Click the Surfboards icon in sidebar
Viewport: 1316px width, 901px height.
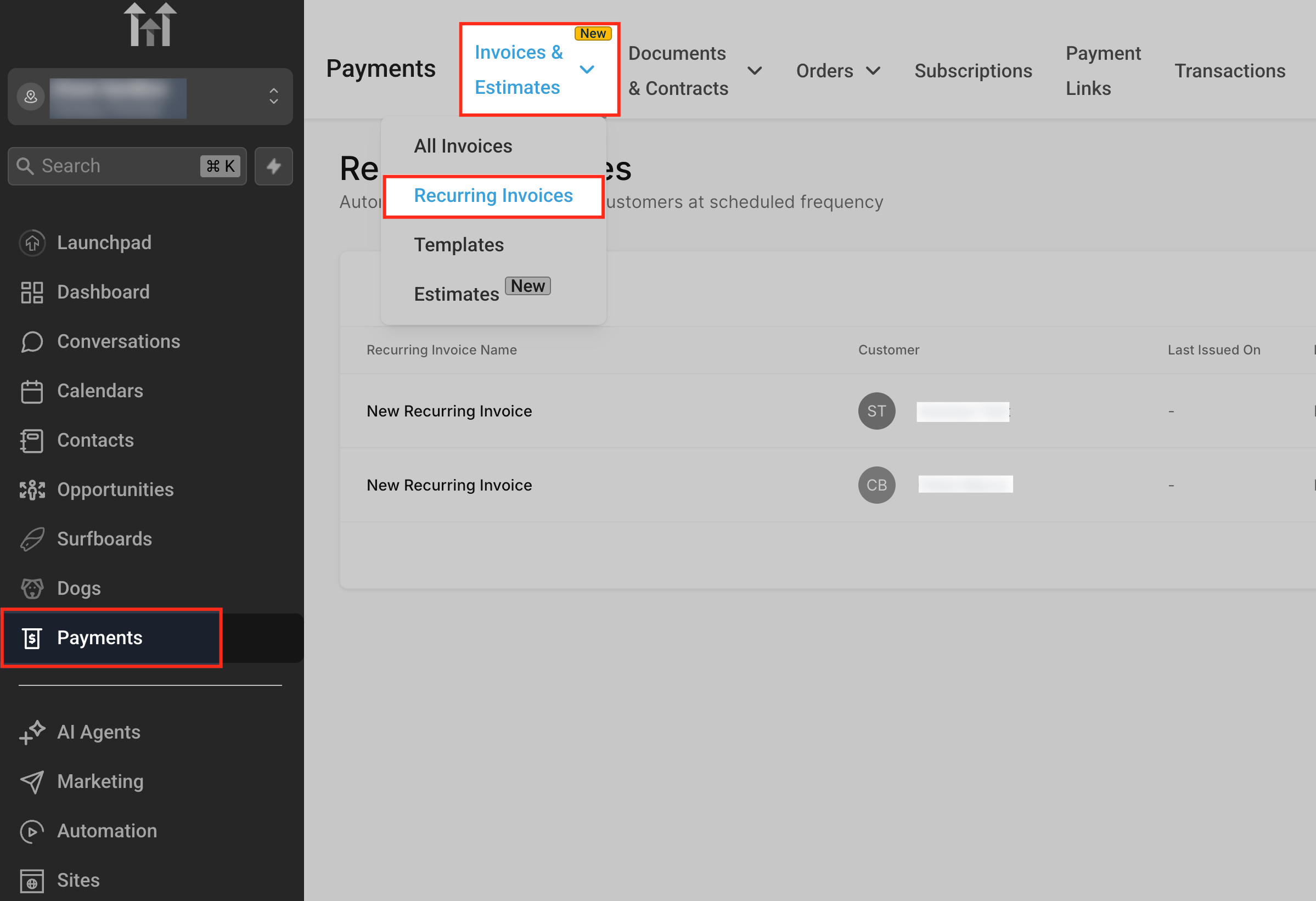click(32, 539)
